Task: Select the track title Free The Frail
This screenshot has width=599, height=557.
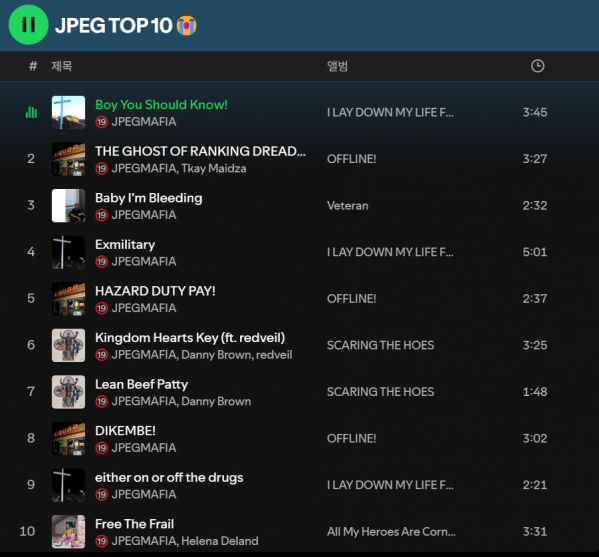Action: pos(134,524)
